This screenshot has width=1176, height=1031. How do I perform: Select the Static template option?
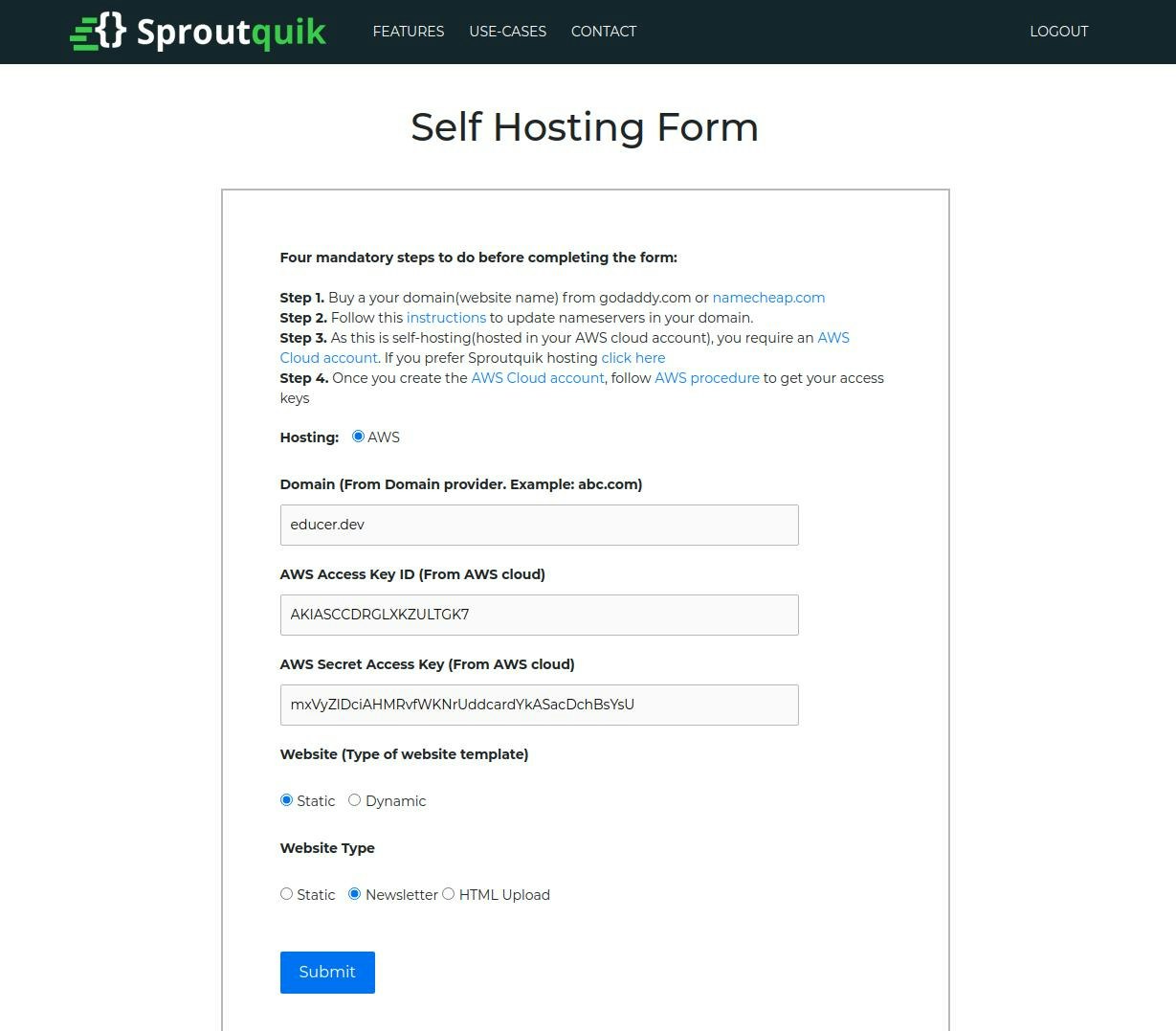286,799
